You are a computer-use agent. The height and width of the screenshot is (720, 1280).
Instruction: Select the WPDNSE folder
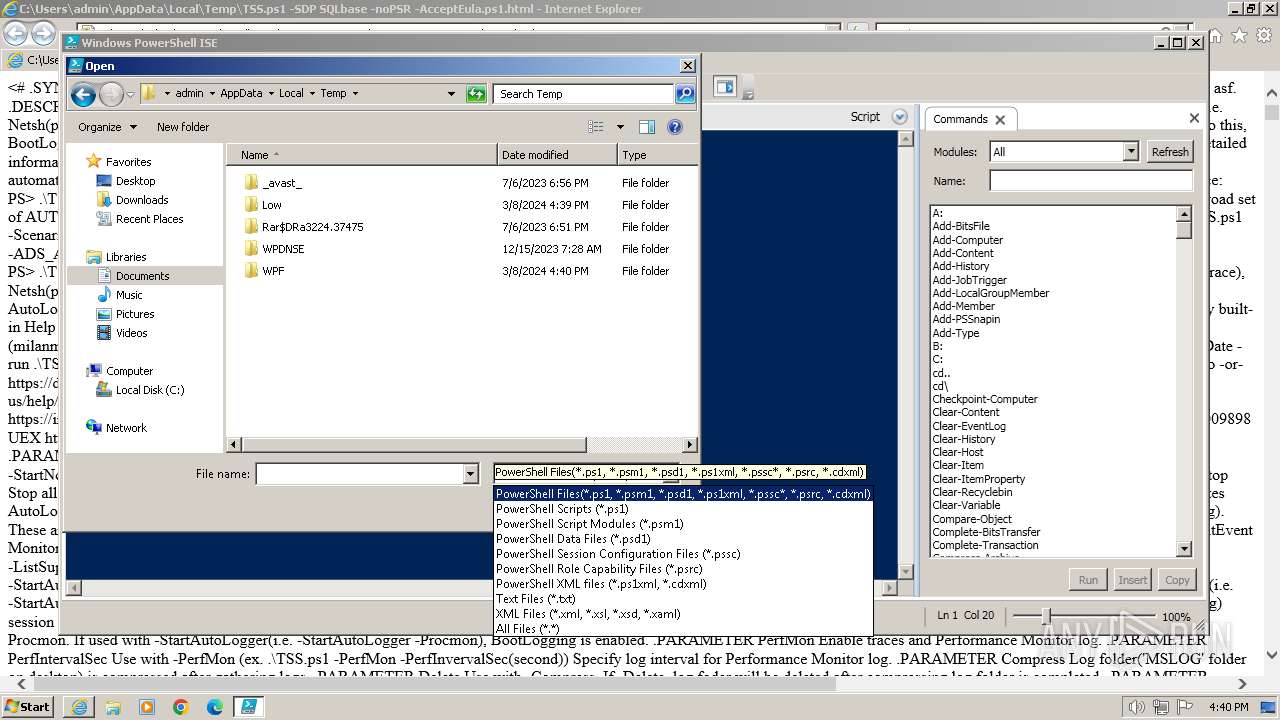point(283,249)
